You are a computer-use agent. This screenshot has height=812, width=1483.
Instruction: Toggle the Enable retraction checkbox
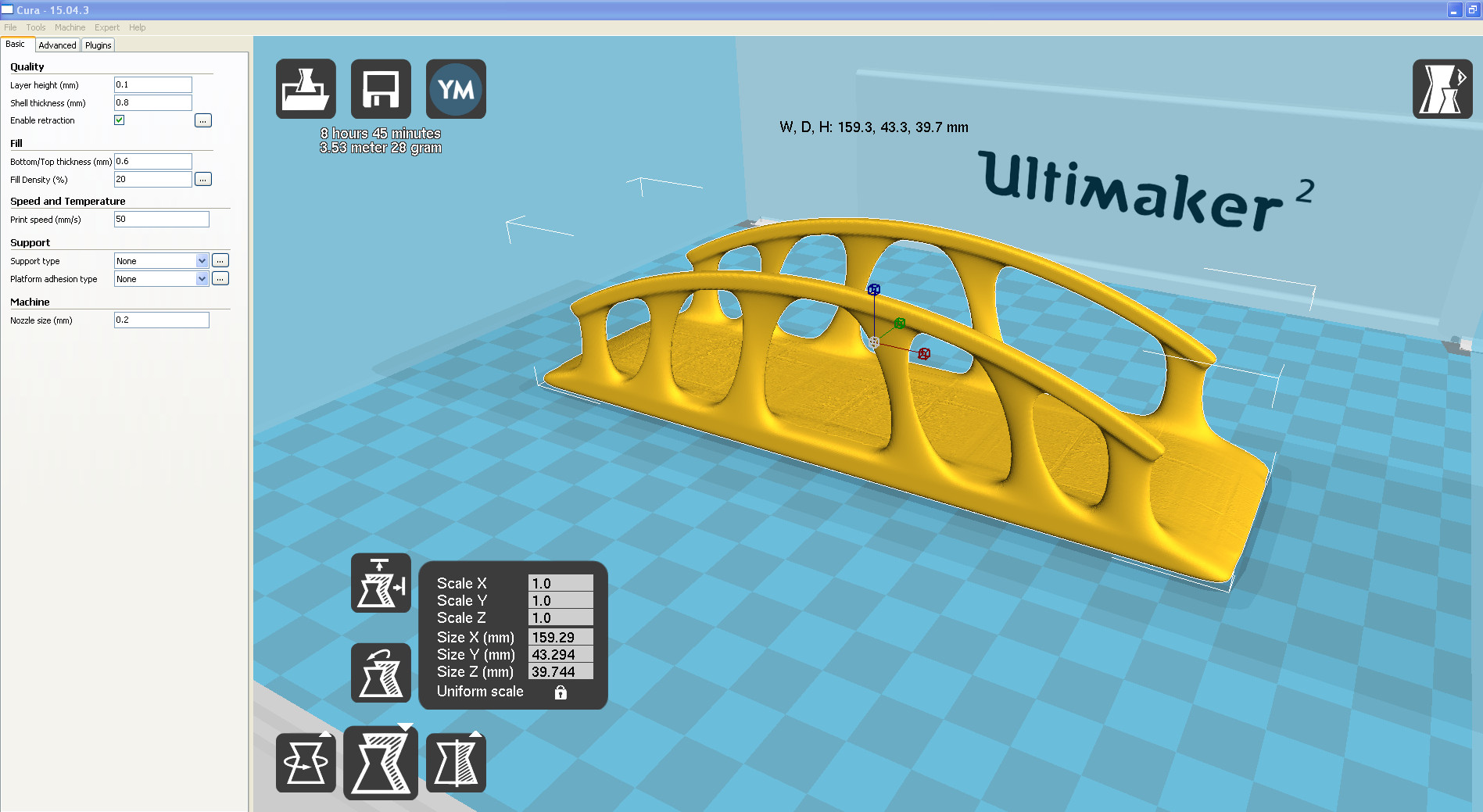click(x=120, y=120)
